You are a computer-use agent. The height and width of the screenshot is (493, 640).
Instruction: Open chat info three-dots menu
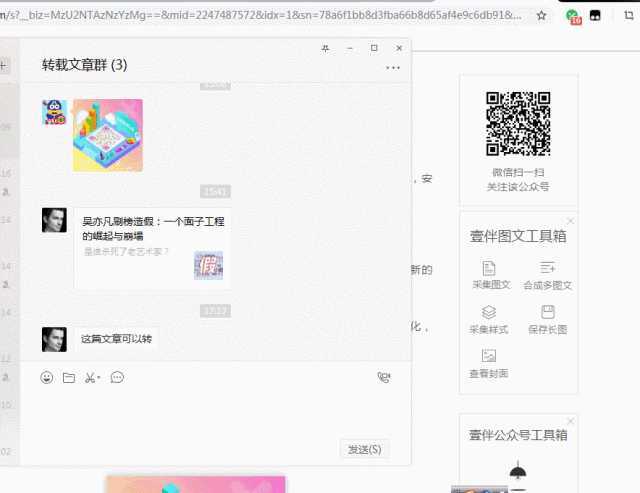click(x=393, y=68)
